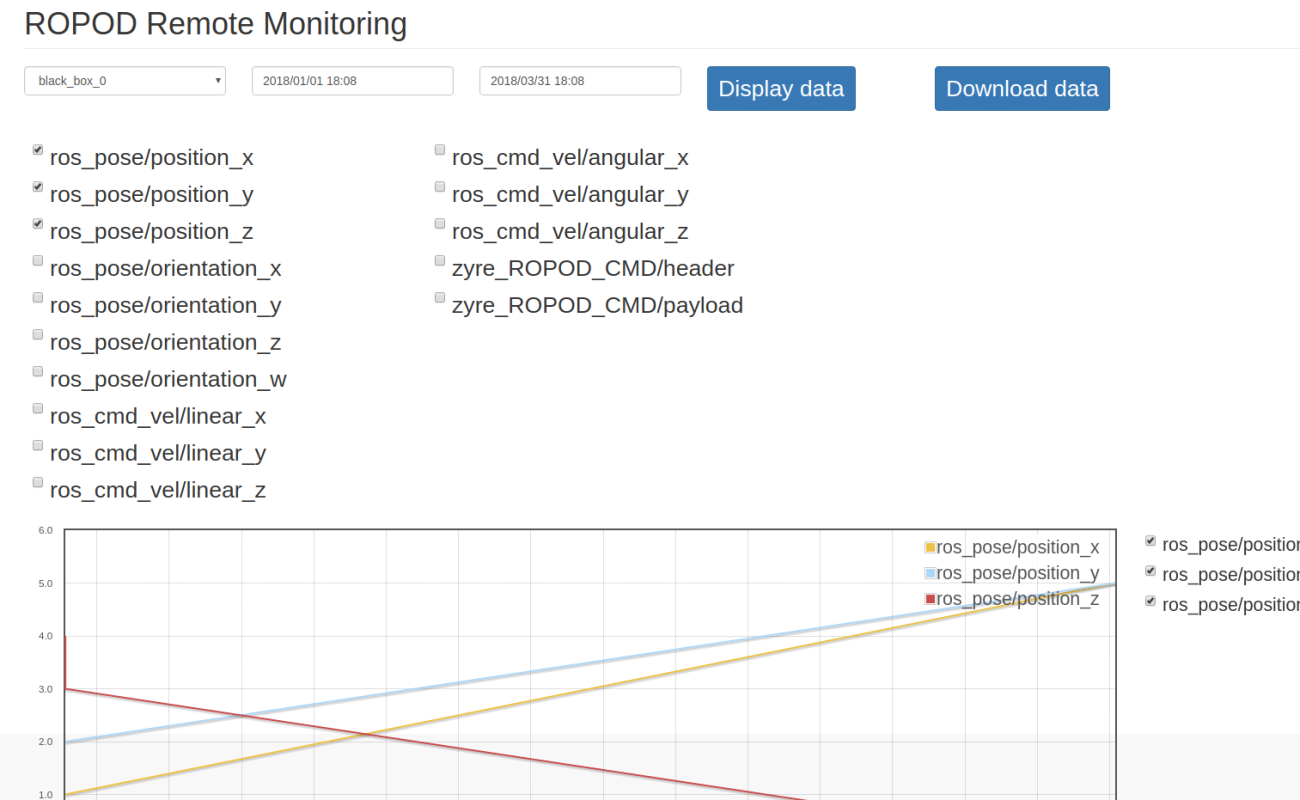The width and height of the screenshot is (1300, 800).
Task: Click the 6.0 y-axis label
Action: pos(45,530)
